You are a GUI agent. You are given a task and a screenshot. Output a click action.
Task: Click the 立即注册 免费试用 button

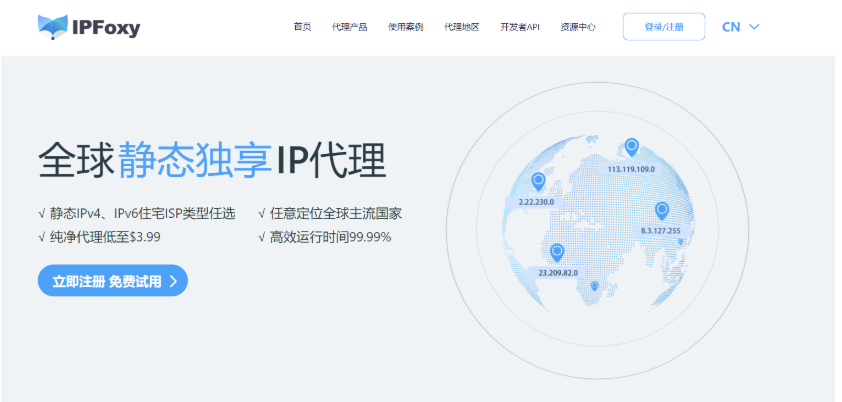point(113,281)
